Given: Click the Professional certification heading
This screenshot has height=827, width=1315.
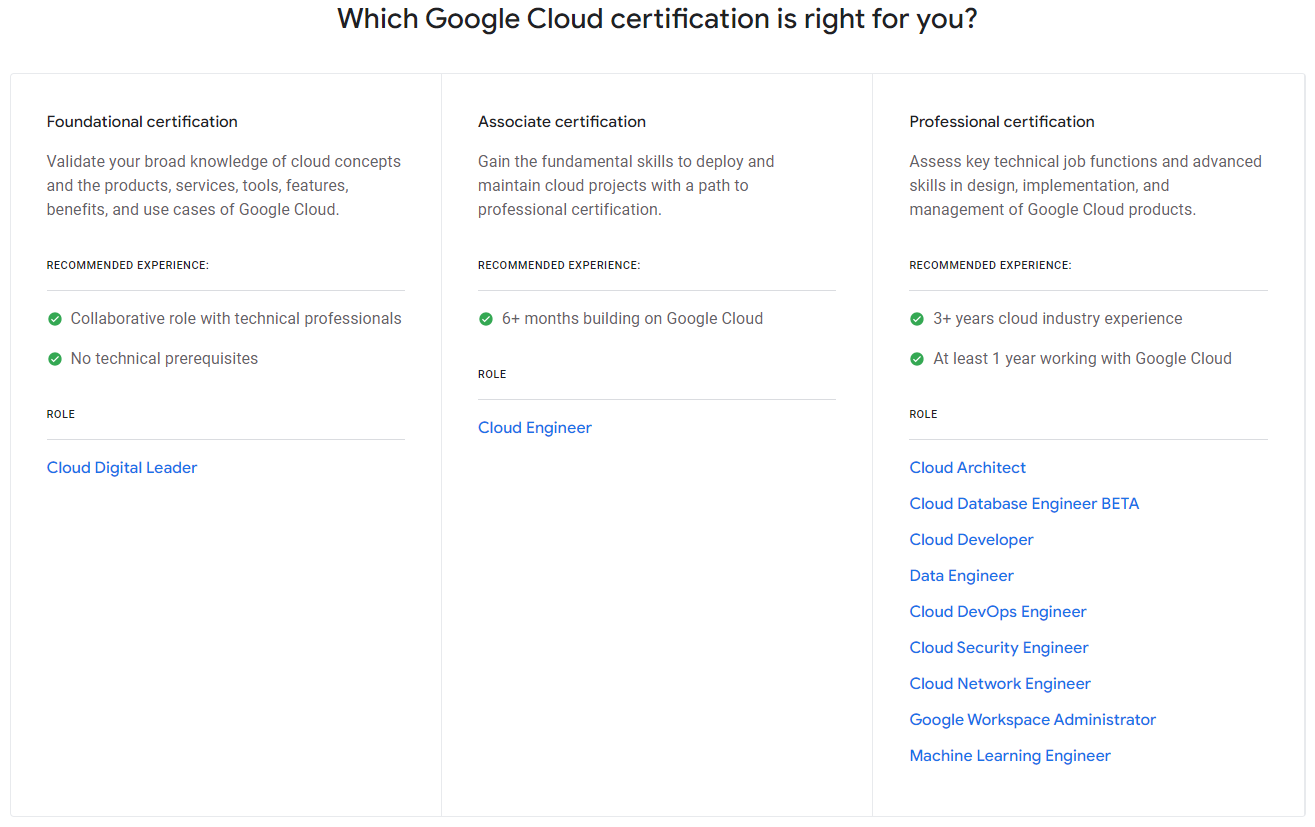Looking at the screenshot, I should pyautogui.click(x=1002, y=121).
